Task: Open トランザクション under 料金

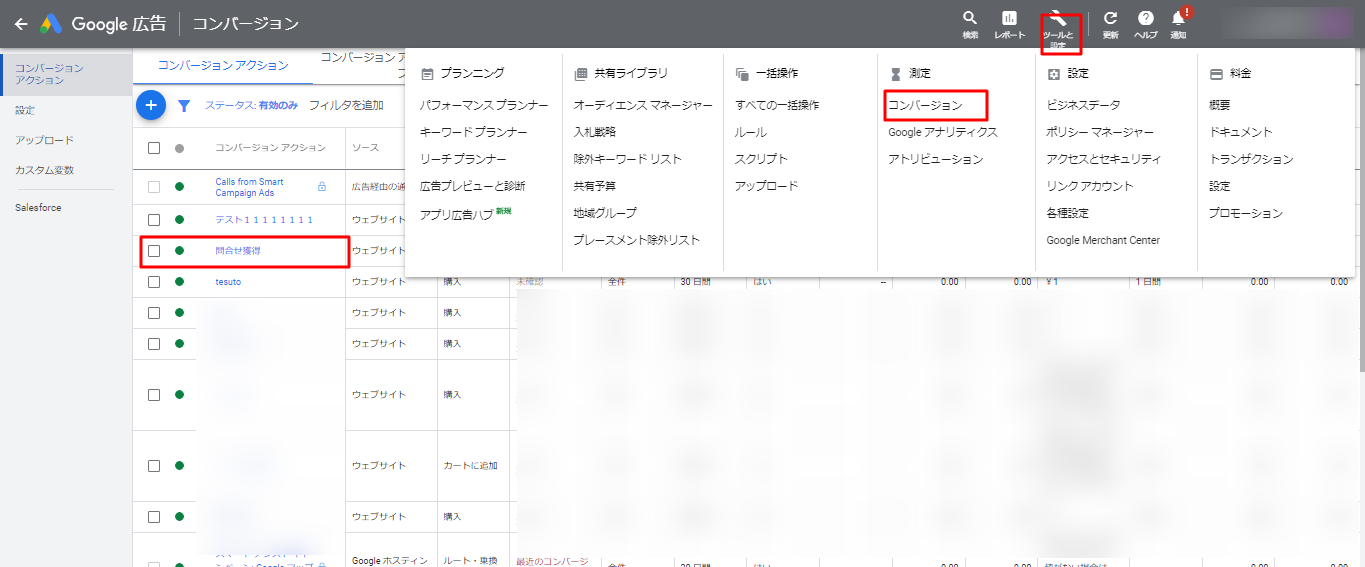Action: 1251,159
